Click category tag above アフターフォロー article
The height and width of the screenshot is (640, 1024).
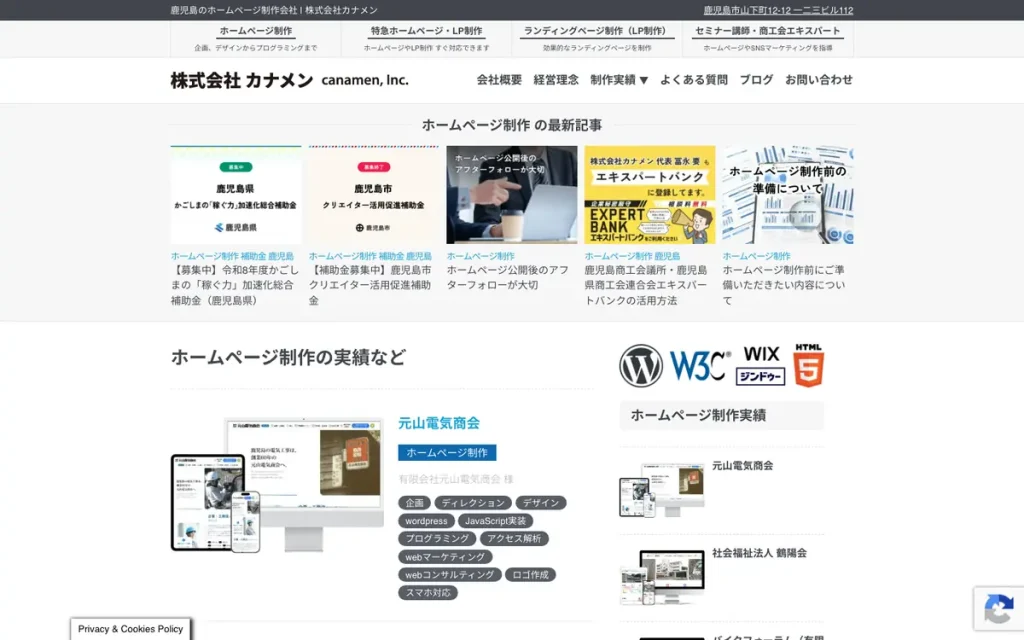pos(481,256)
